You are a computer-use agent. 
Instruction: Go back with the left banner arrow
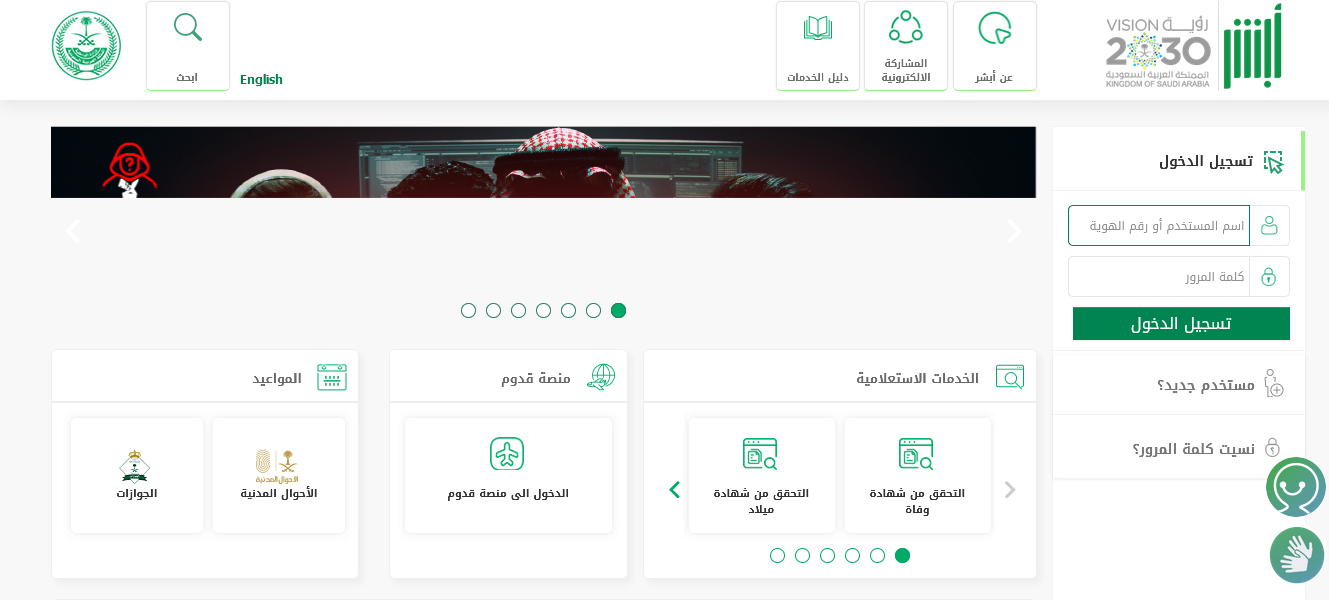click(72, 231)
